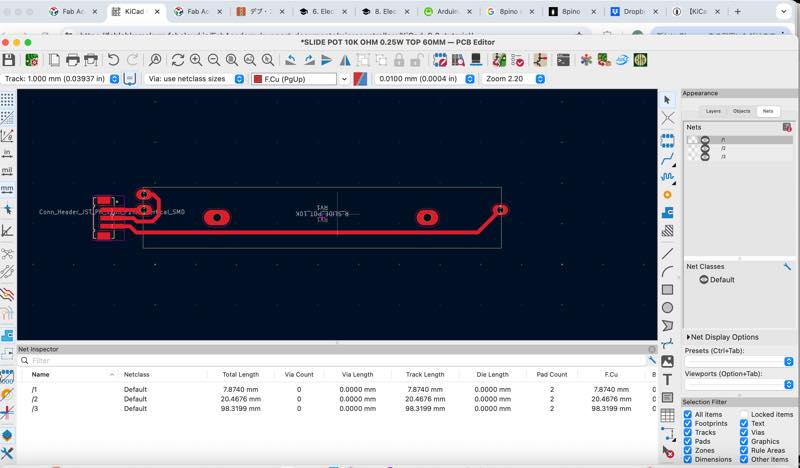This screenshot has height=468, width=800.
Task: Uncheck Graphics selection filter
Action: click(744, 441)
